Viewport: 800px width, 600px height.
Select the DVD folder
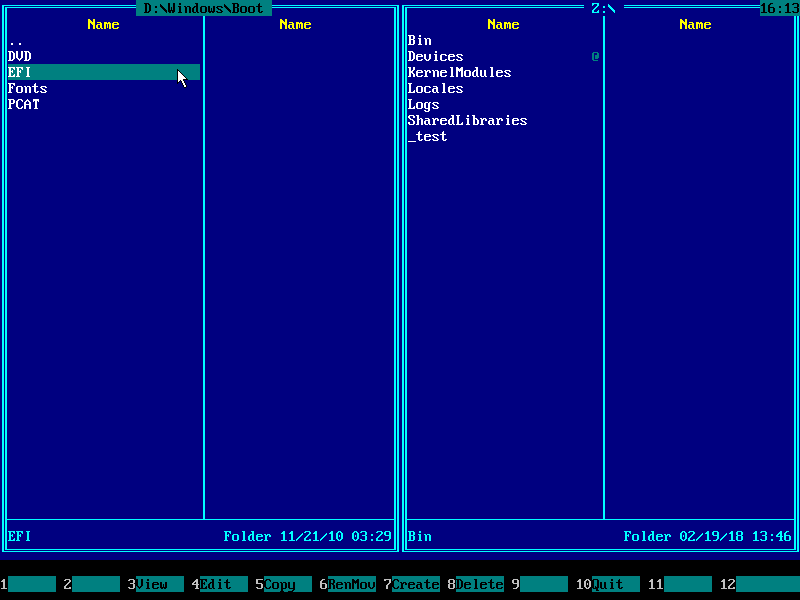[x=22, y=56]
